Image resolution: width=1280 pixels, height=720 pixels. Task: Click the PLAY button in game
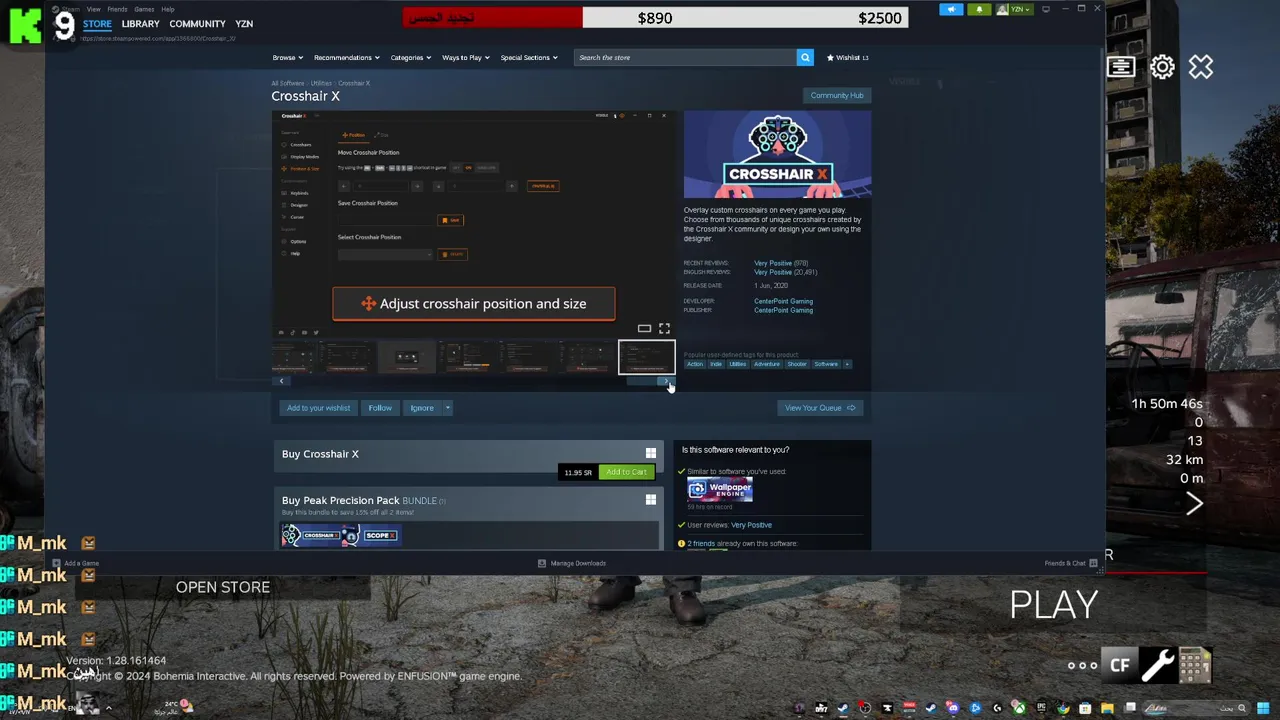(x=1054, y=604)
